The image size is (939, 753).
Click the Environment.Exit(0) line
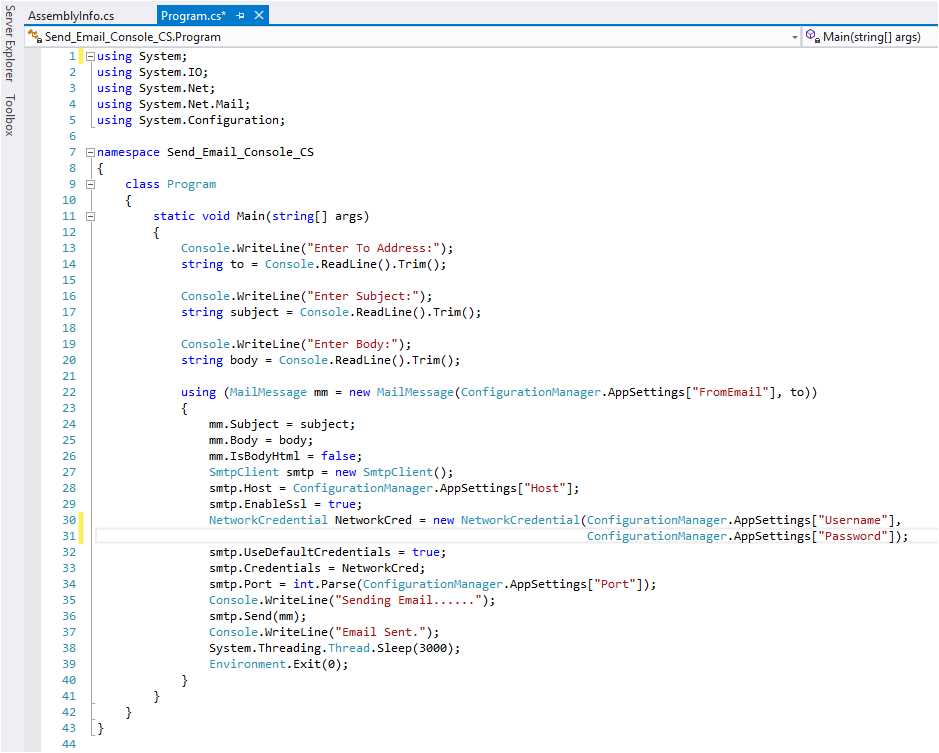(279, 664)
